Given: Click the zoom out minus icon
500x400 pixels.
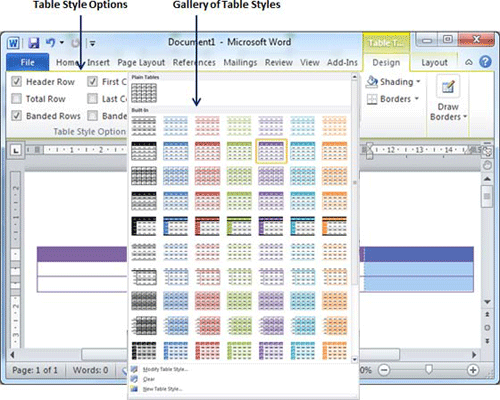Looking at the screenshot, I should click(x=384, y=370).
